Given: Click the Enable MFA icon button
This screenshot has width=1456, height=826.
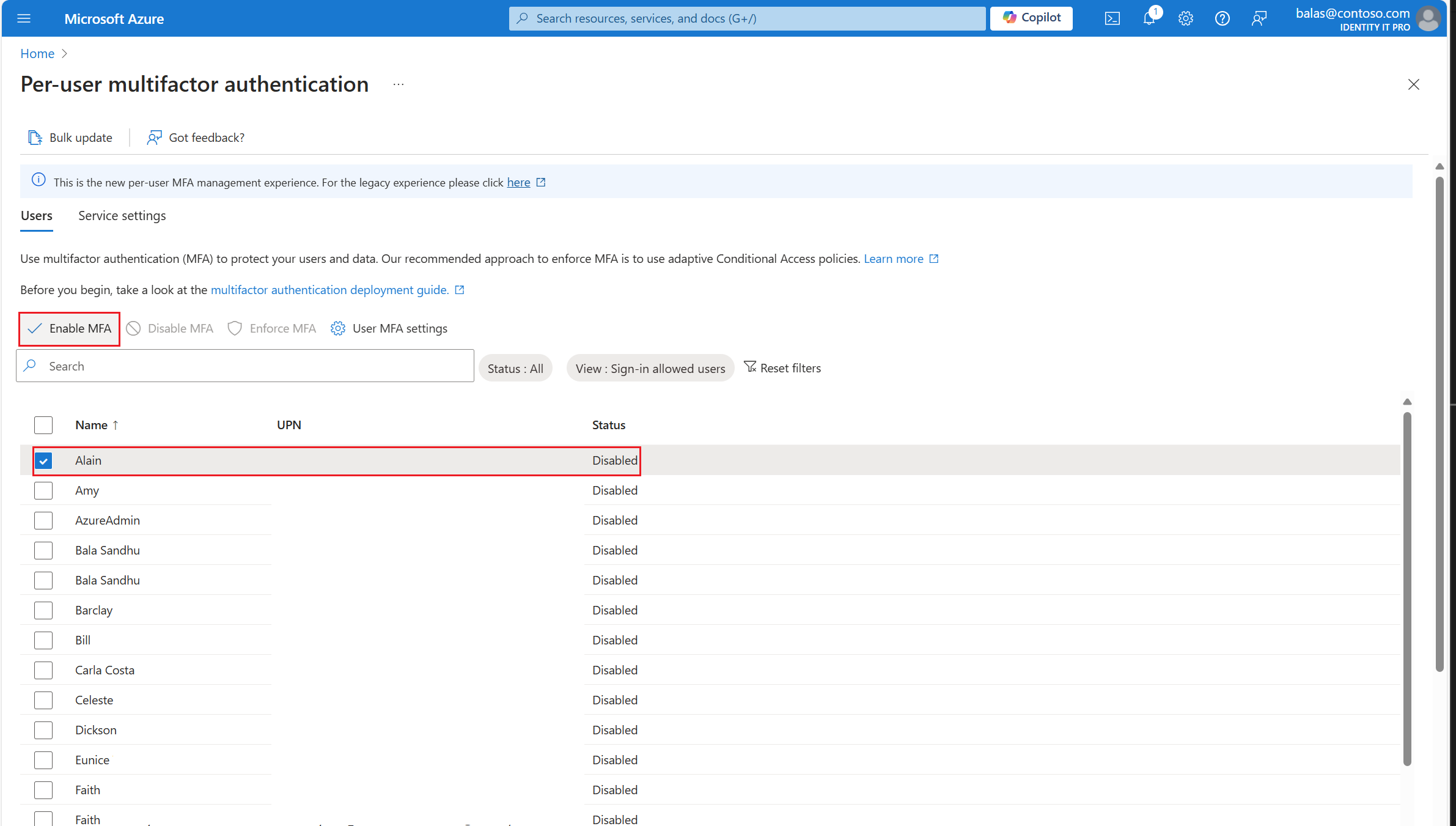Looking at the screenshot, I should [70, 328].
